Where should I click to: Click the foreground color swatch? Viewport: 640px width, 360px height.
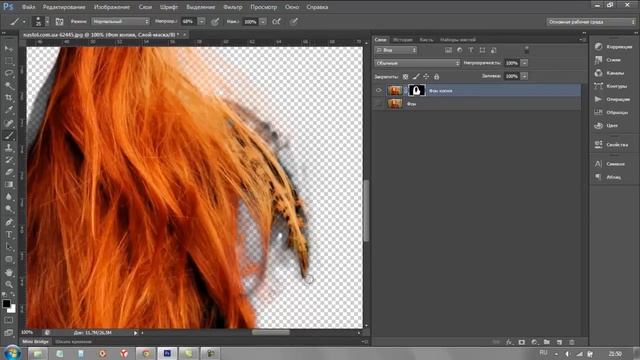click(x=6, y=303)
